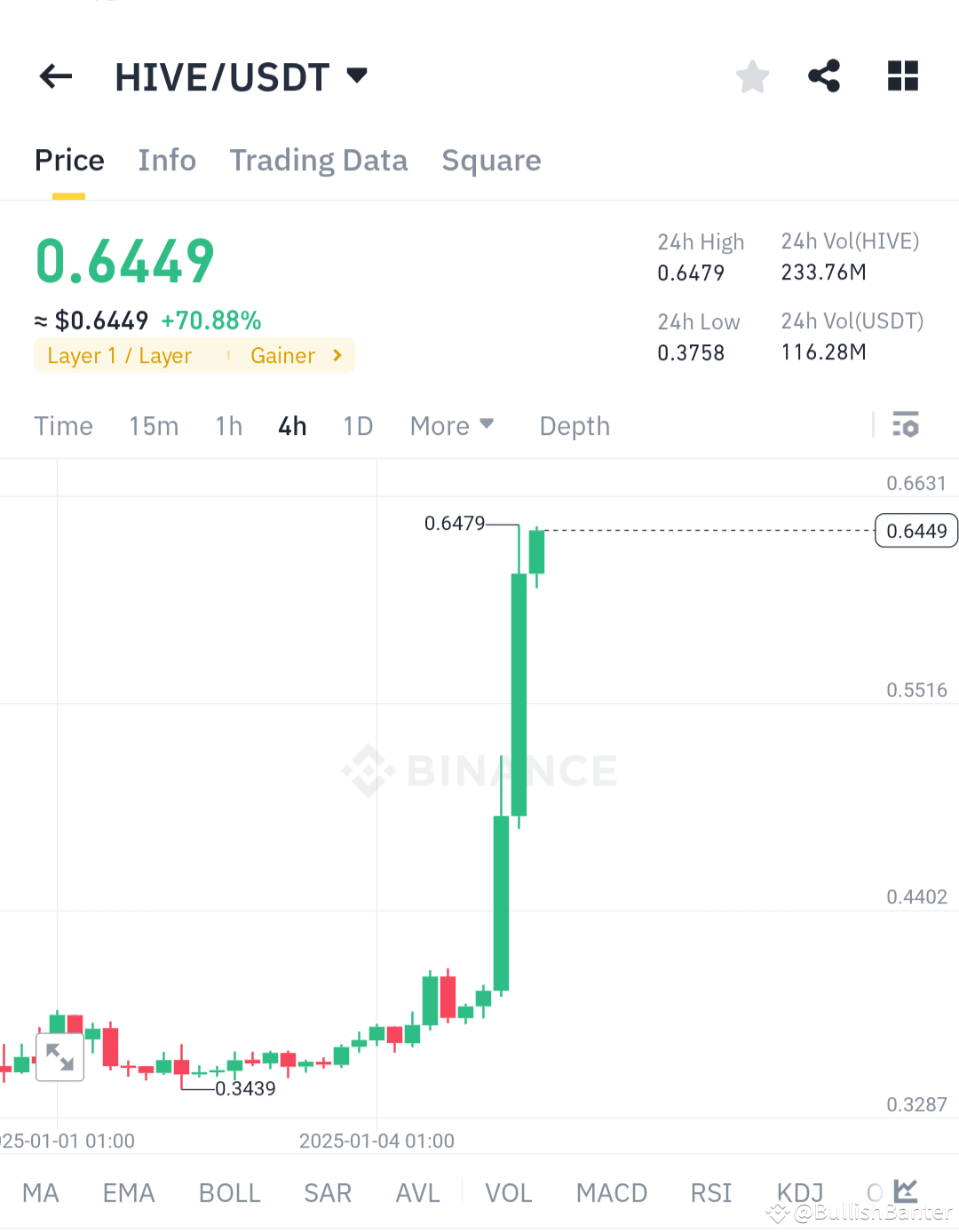The image size is (959, 1232).
Task: Select the 1D timeframe
Action: click(x=358, y=425)
